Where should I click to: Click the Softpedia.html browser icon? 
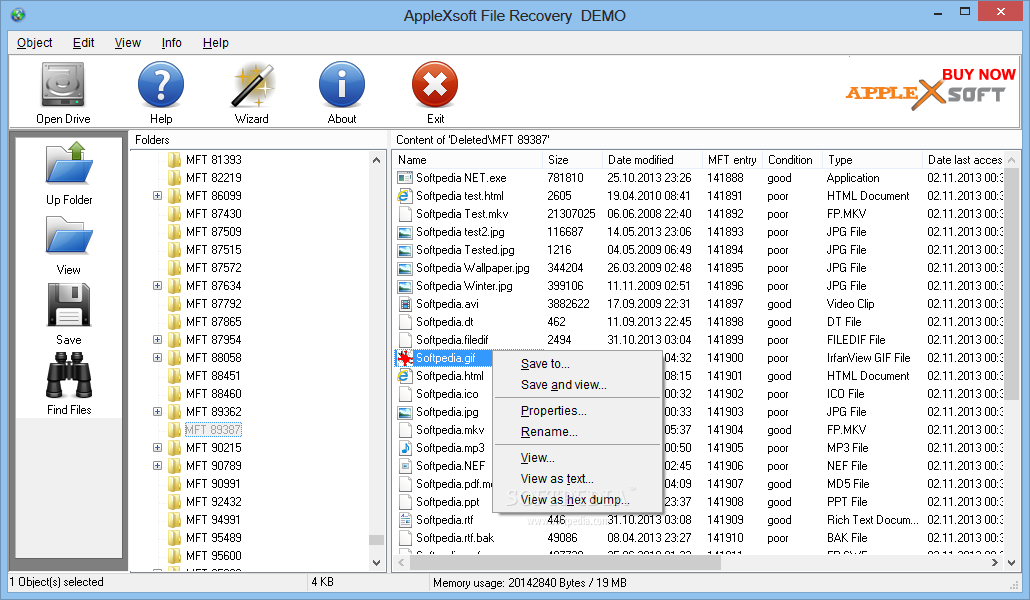click(405, 376)
